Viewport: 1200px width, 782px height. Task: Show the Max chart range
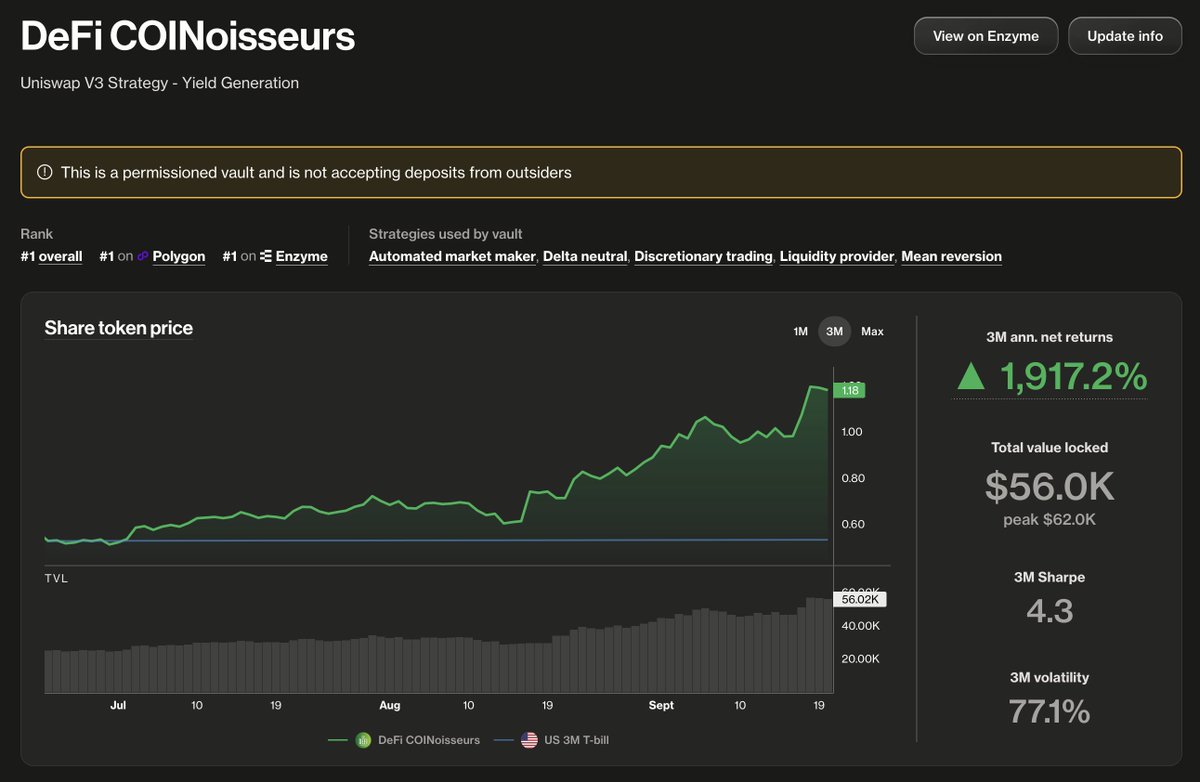pos(872,331)
